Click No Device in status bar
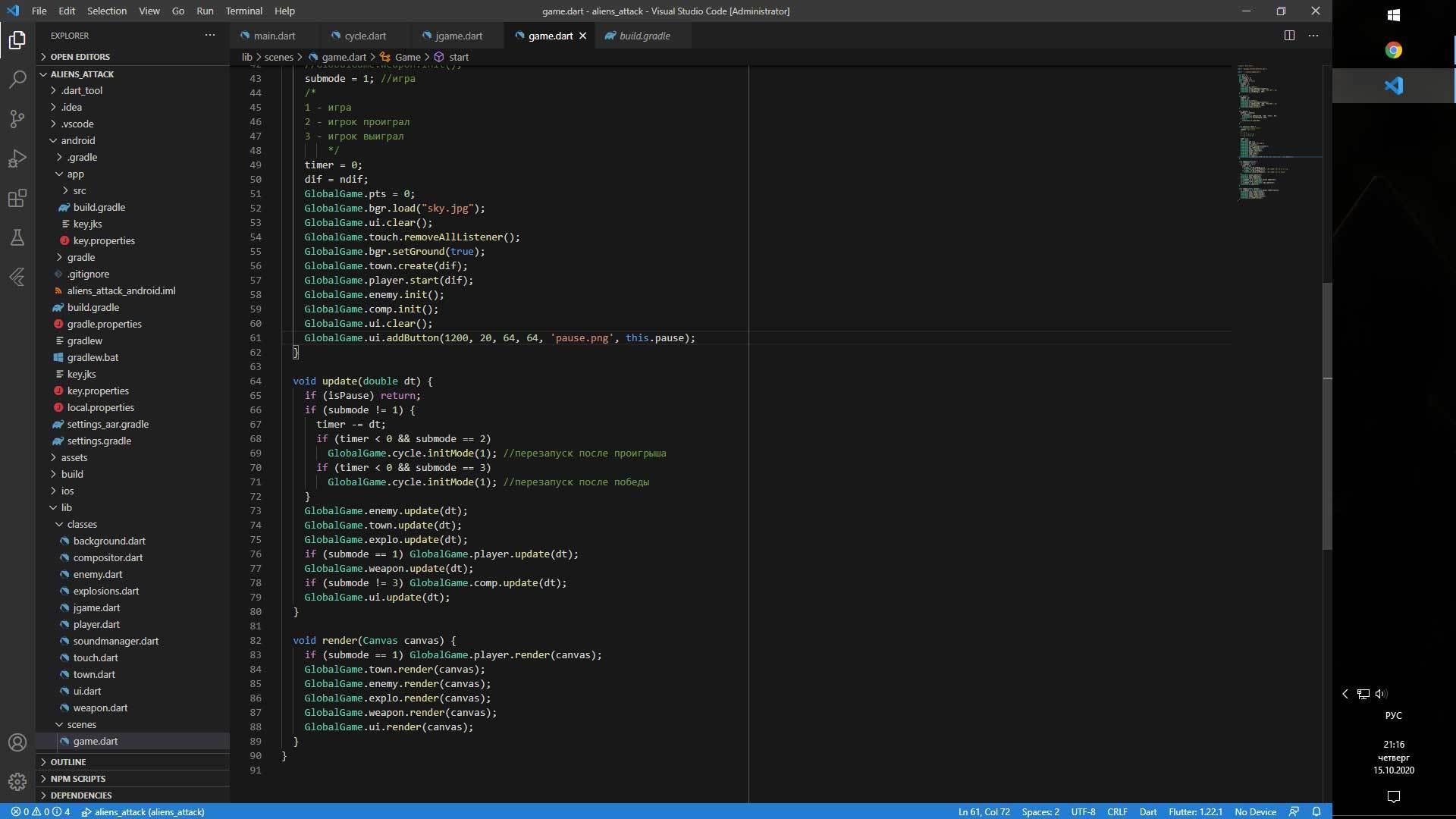Image resolution: width=1456 pixels, height=819 pixels. click(x=1255, y=811)
